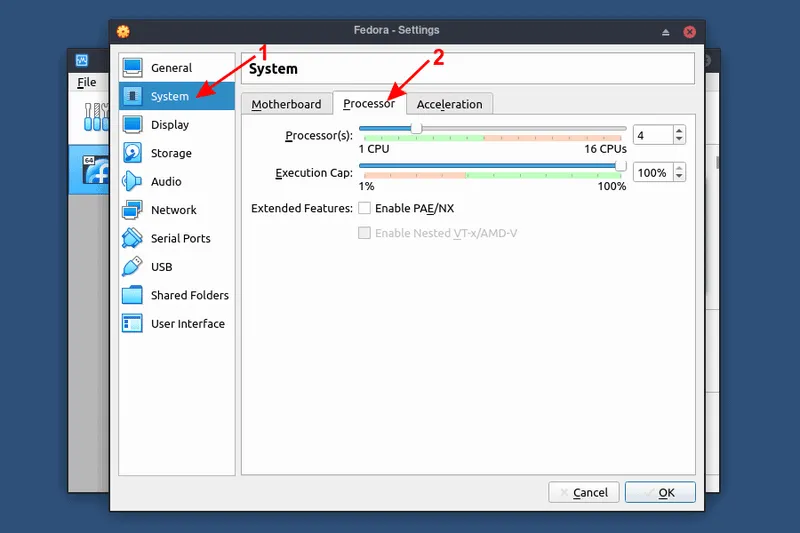Click the Processor(s) slider handle
The image size is (800, 533).
[416, 128]
